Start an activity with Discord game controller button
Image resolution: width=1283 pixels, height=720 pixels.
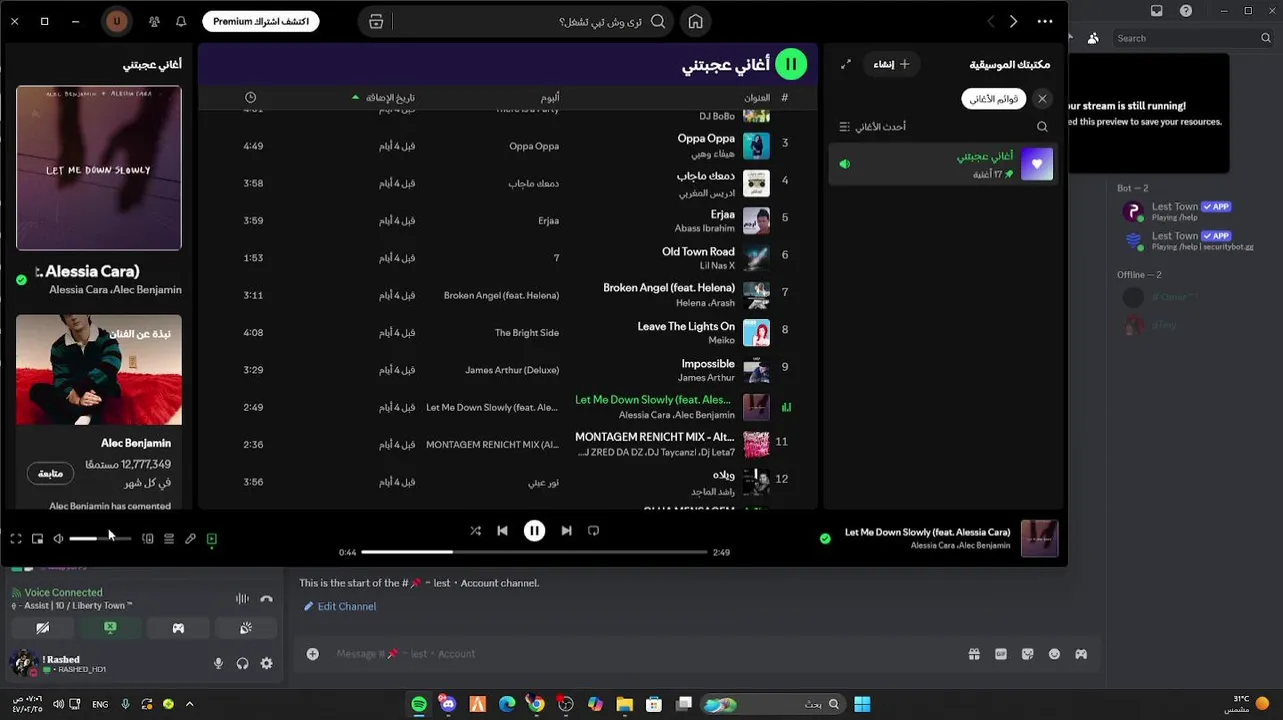(x=178, y=628)
